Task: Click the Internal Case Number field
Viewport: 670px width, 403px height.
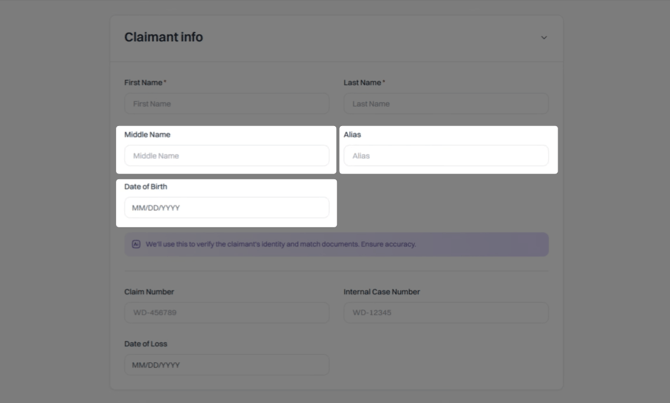Action: (x=446, y=312)
